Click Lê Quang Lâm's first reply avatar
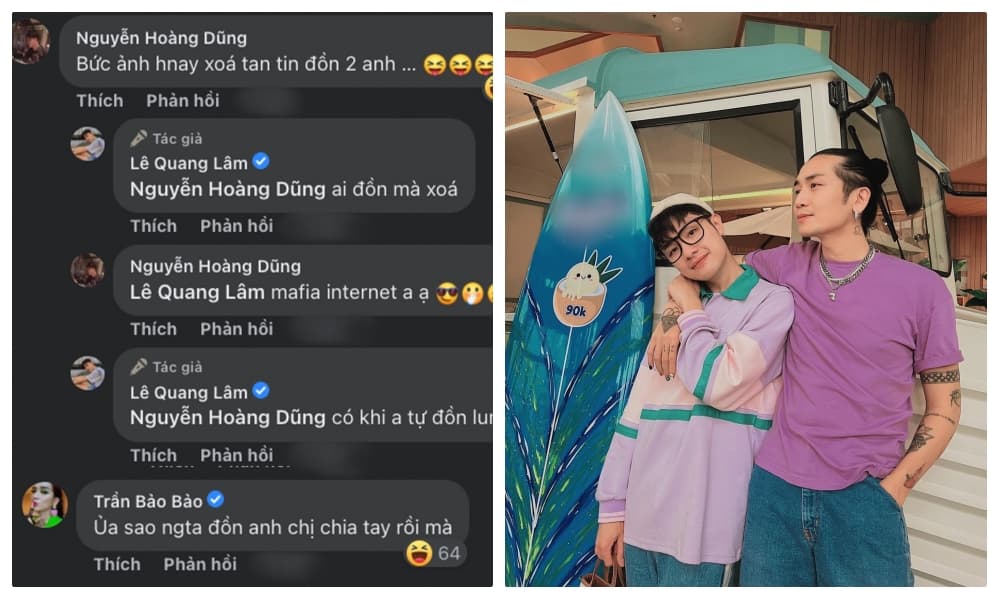This screenshot has height=599, width=999. tap(88, 143)
